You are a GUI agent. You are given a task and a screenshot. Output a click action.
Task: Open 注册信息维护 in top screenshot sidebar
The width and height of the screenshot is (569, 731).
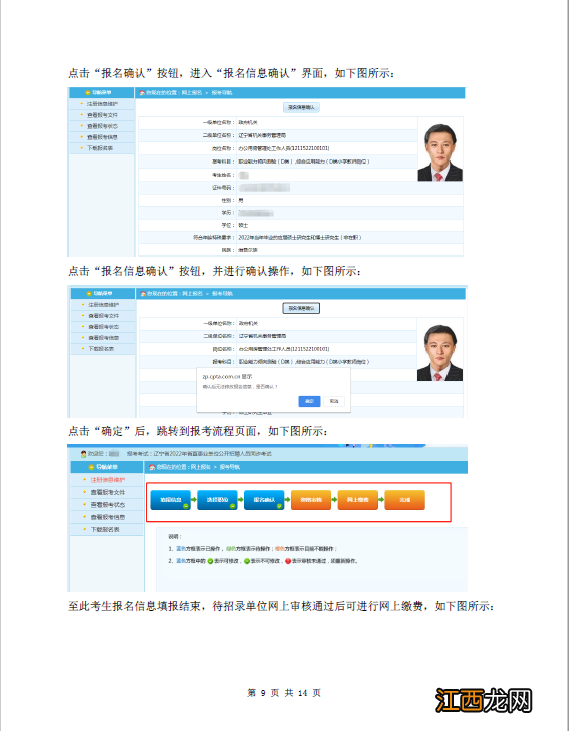102,103
